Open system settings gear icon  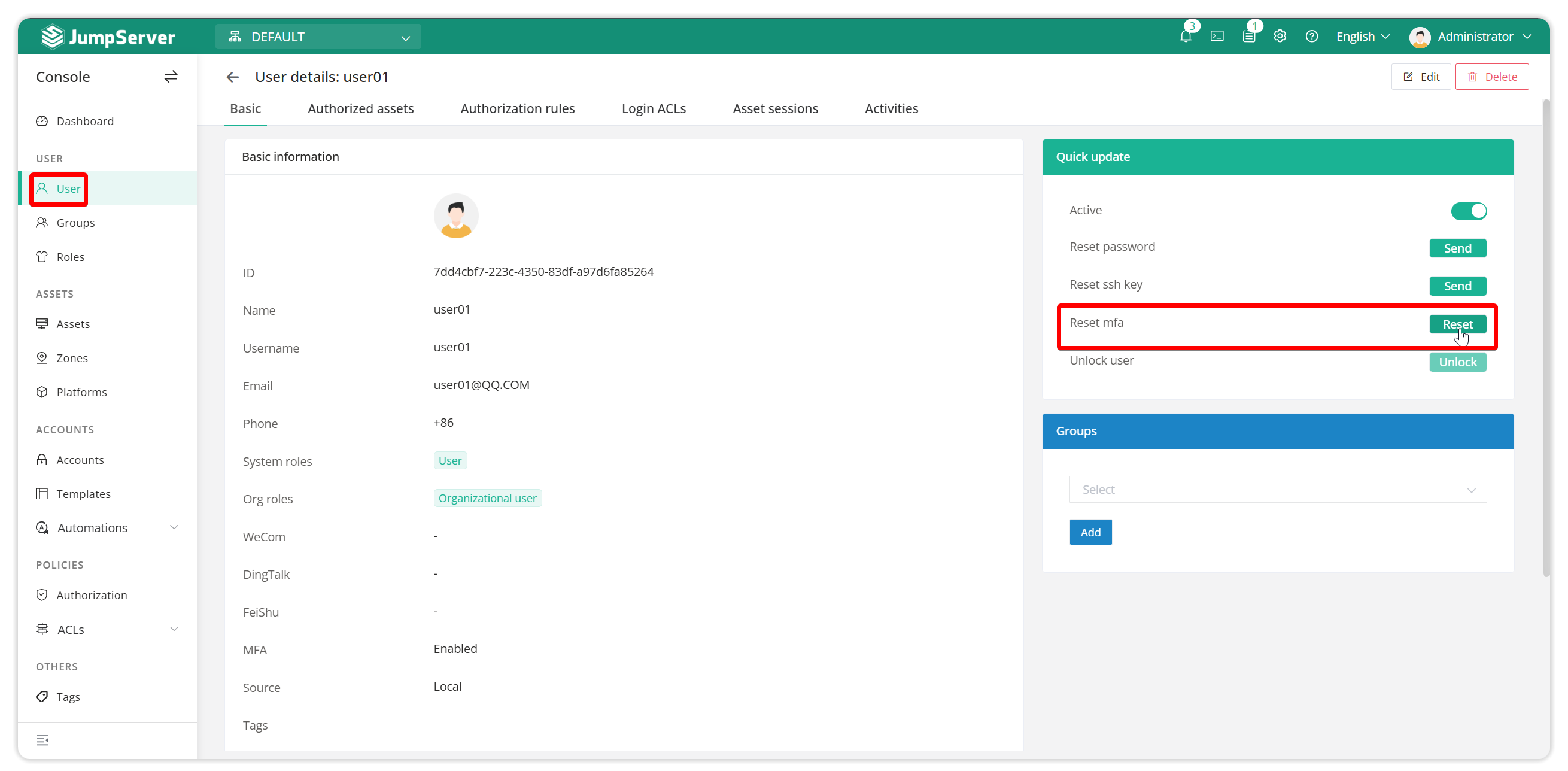(1280, 37)
